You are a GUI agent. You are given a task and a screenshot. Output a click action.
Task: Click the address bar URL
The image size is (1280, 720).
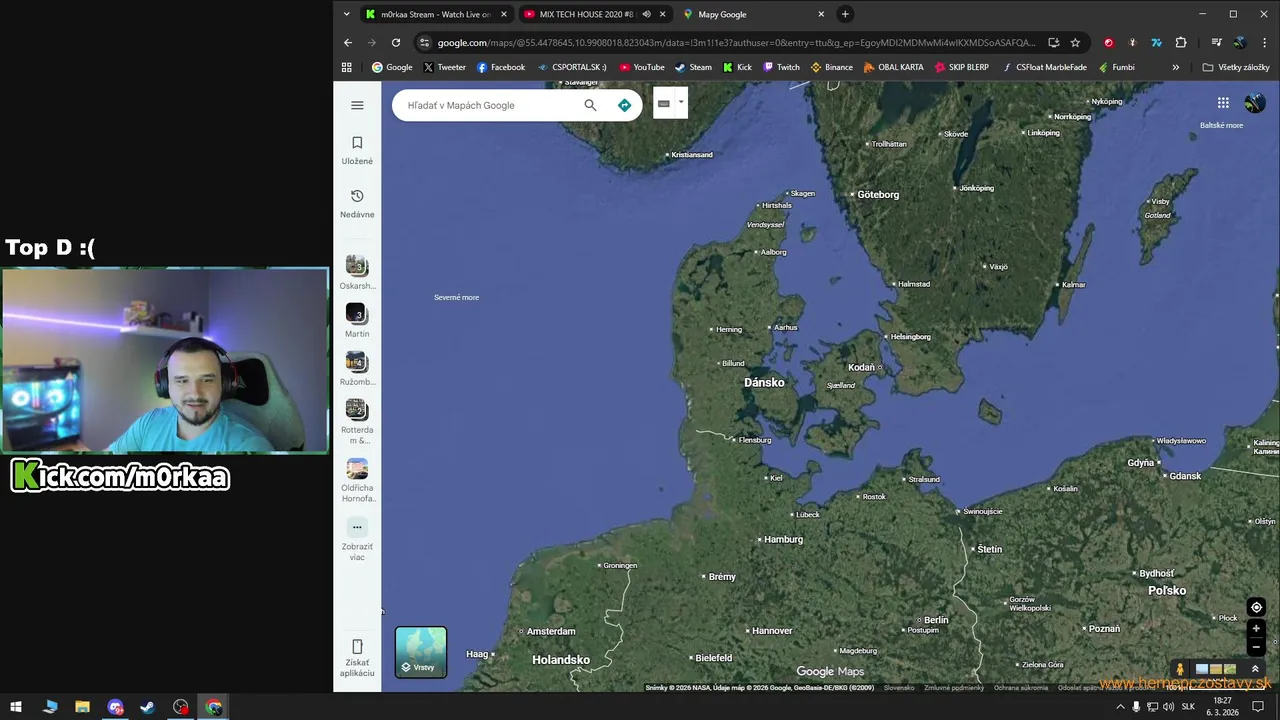(x=736, y=42)
